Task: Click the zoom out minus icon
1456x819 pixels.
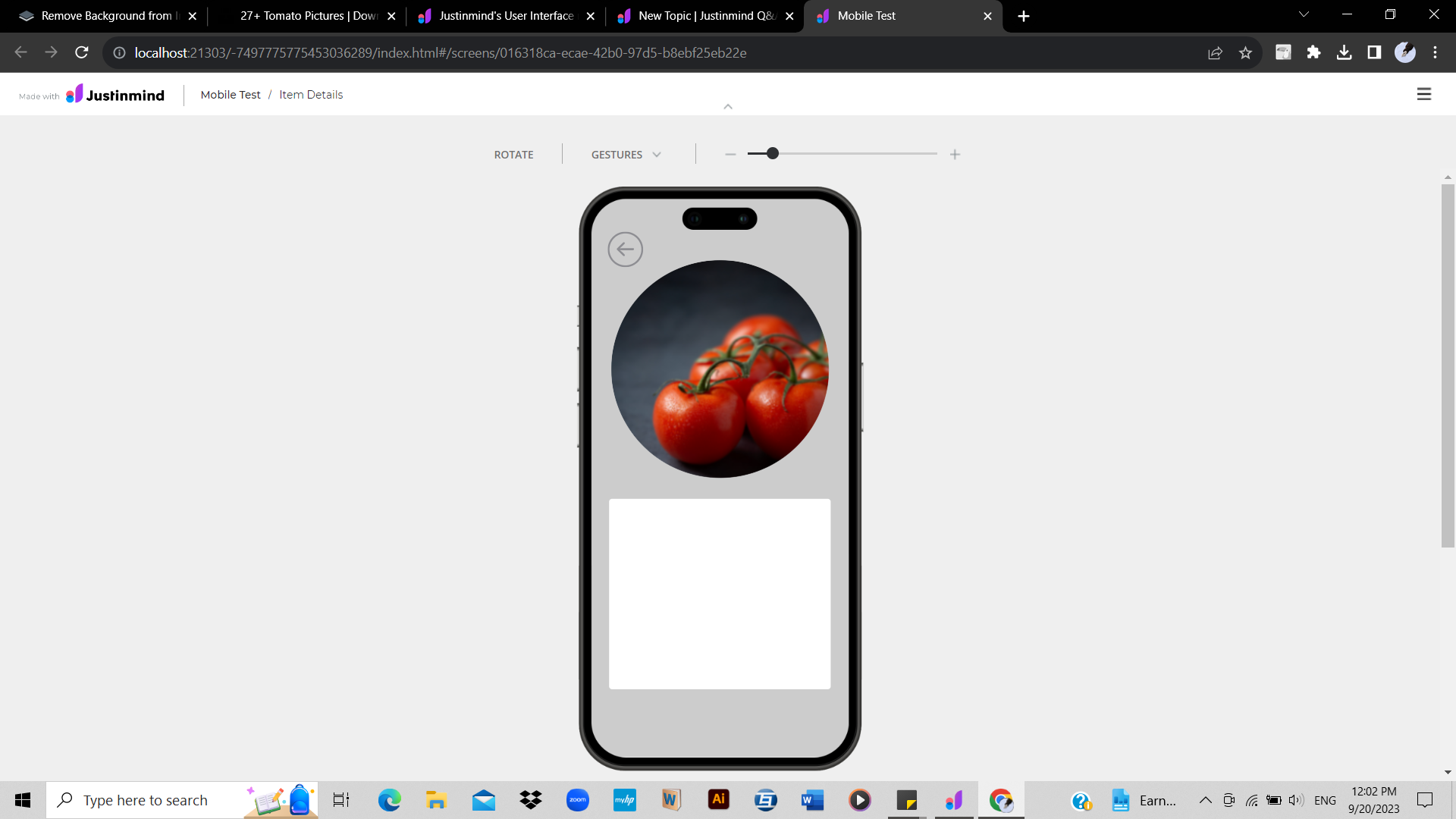Action: 730,155
